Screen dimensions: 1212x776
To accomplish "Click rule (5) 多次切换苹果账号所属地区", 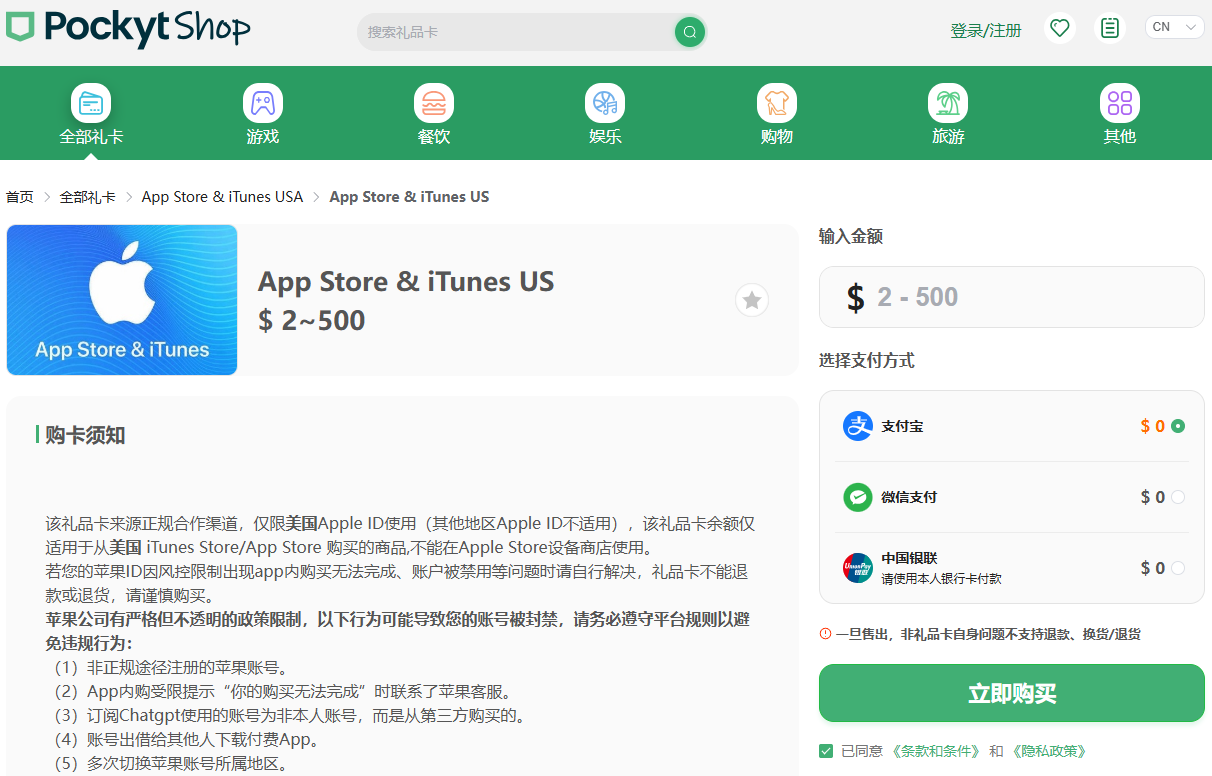I will click(x=168, y=765).
